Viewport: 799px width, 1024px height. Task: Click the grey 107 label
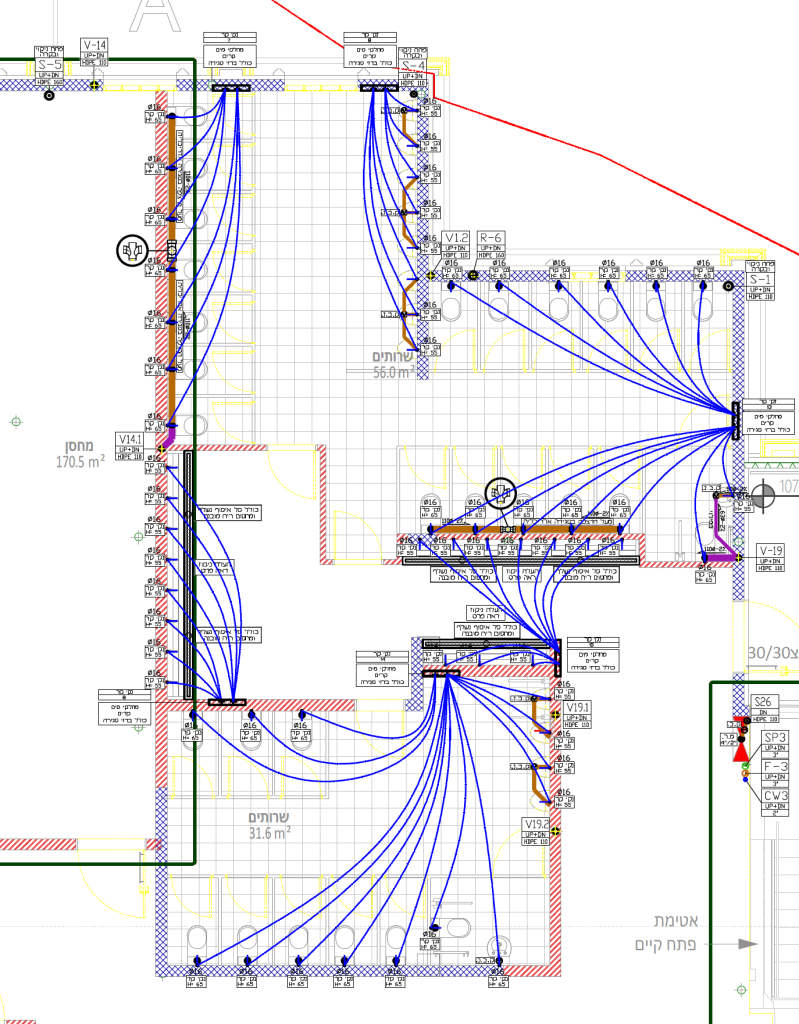point(789,487)
